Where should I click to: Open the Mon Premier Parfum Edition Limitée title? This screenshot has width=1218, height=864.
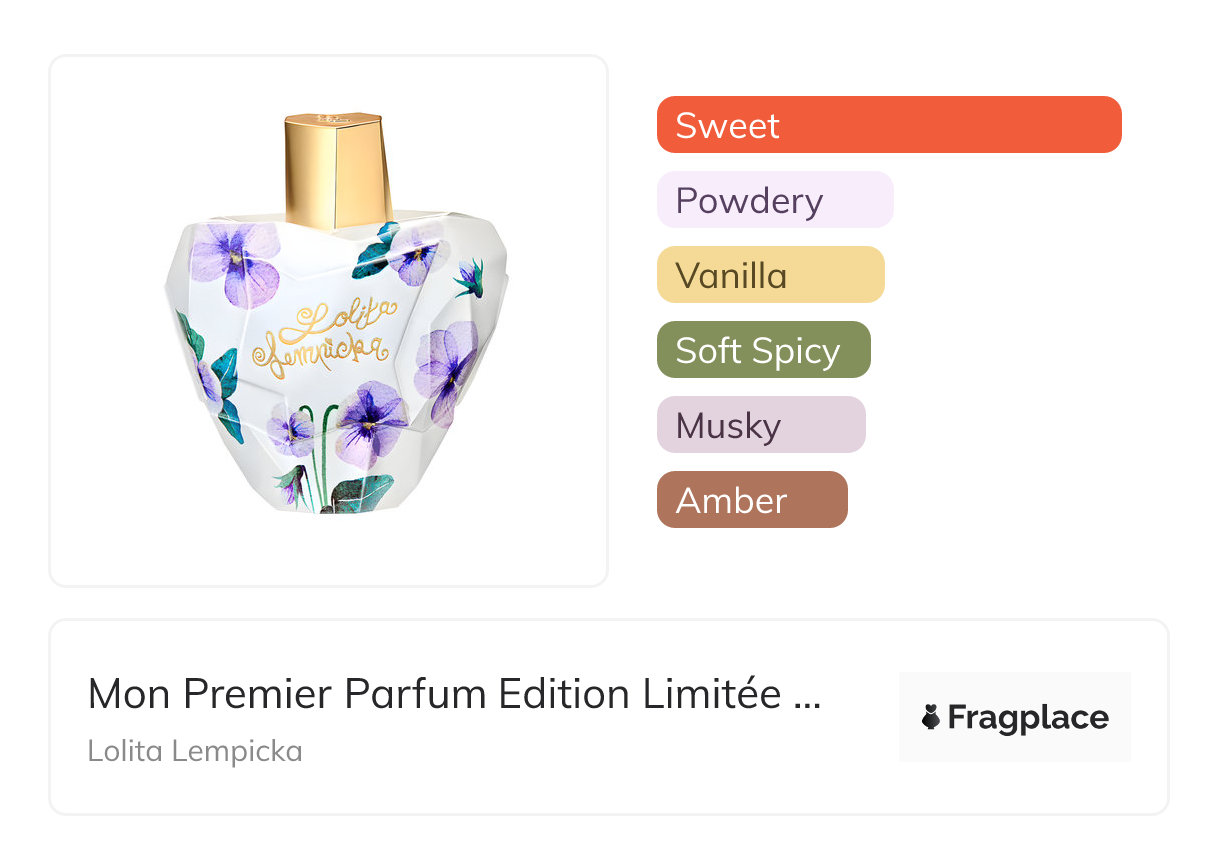(x=435, y=694)
